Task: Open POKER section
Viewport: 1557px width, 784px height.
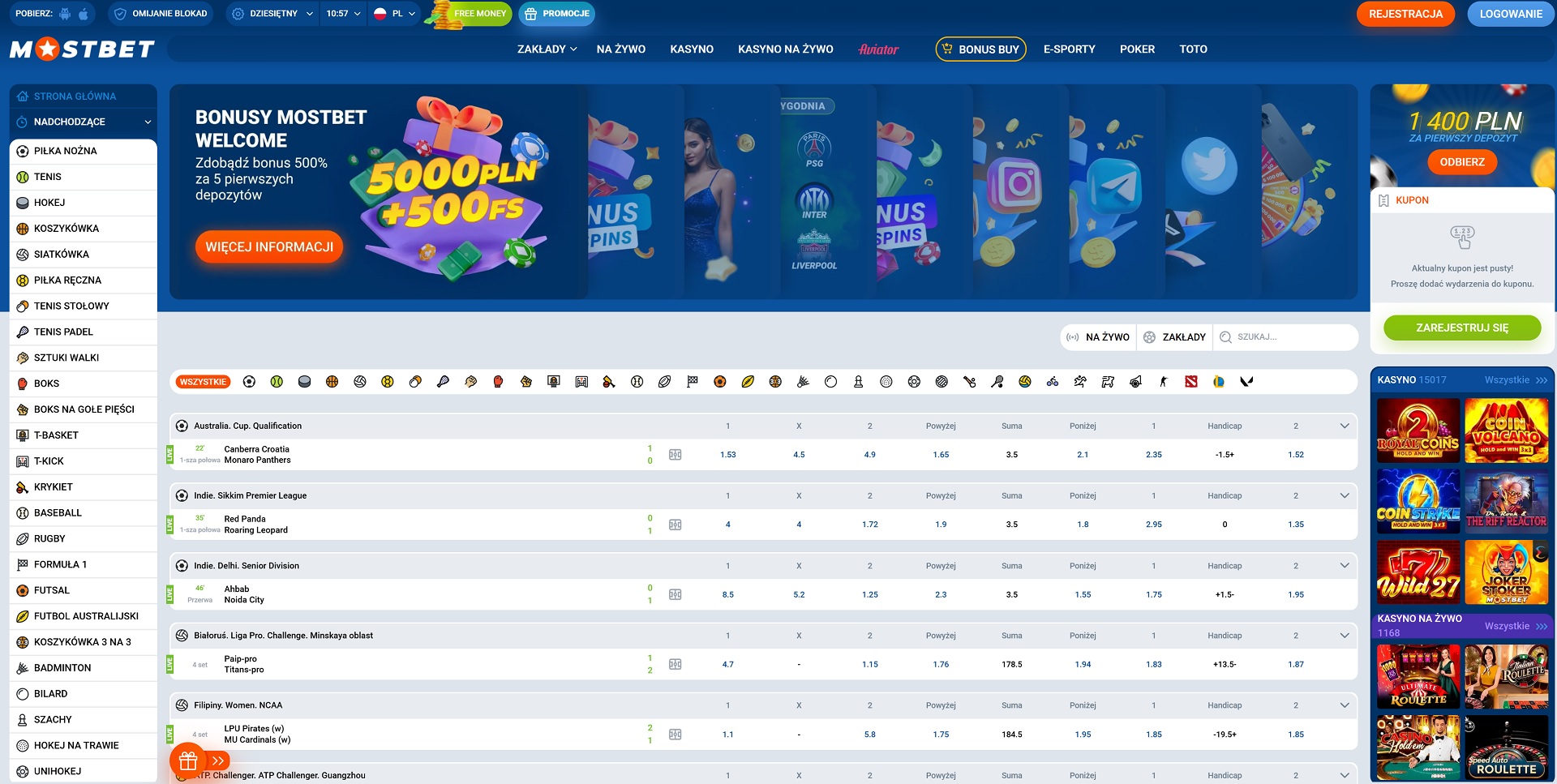Action: tap(1137, 49)
